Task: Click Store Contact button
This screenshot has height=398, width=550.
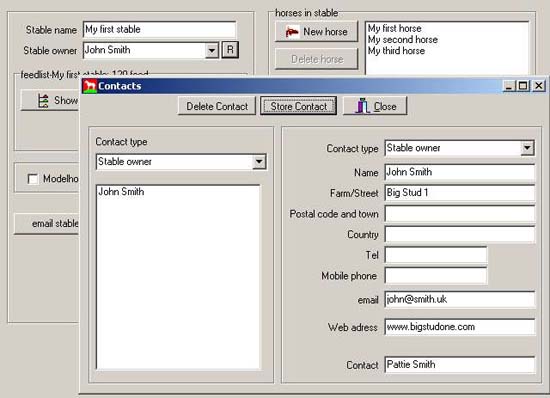Action: pyautogui.click(x=299, y=106)
